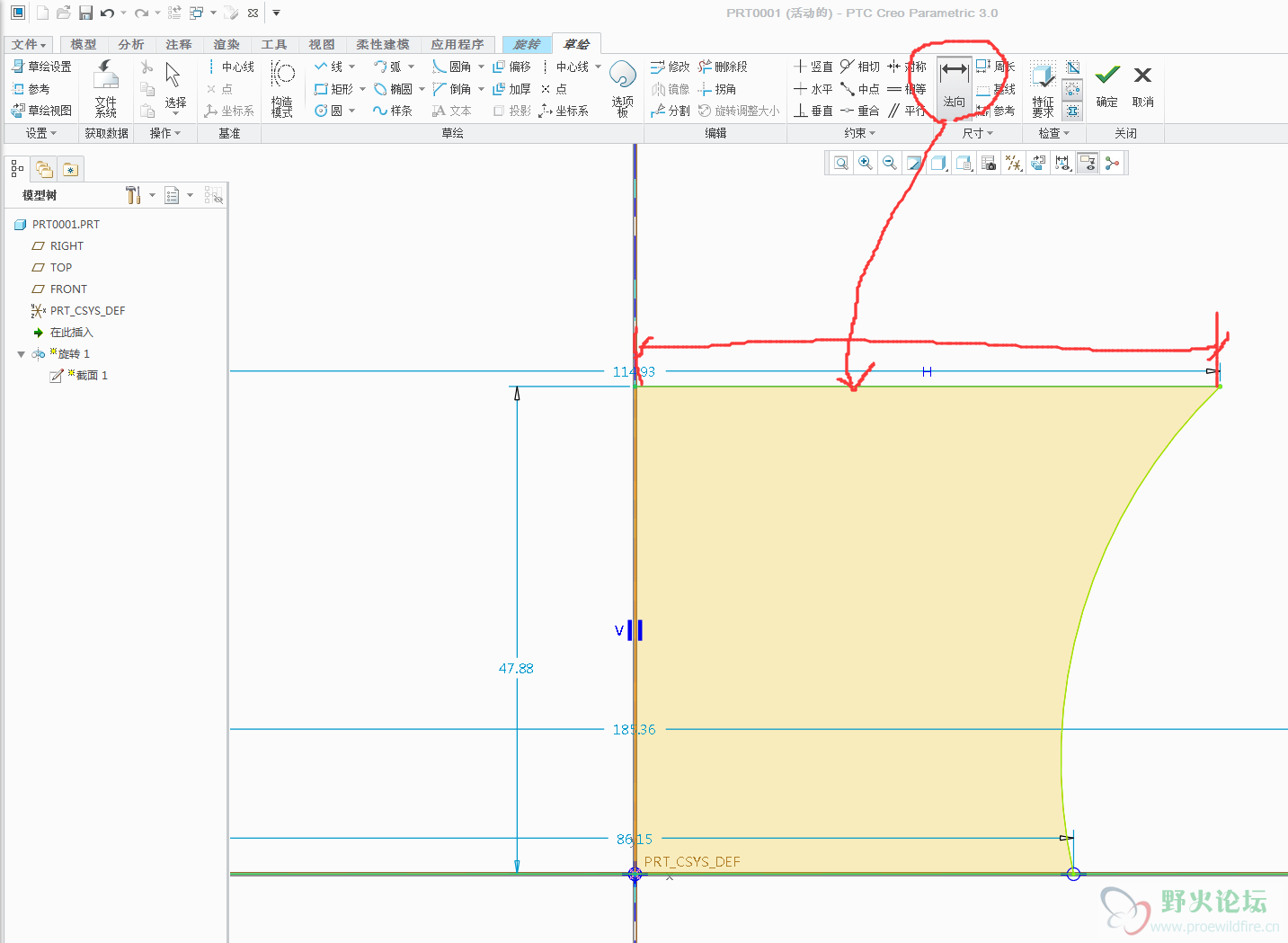Apply the 重合 coincident constraint

tap(860, 111)
